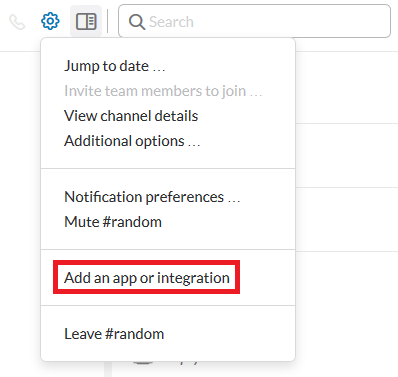Open View channel details

131,116
